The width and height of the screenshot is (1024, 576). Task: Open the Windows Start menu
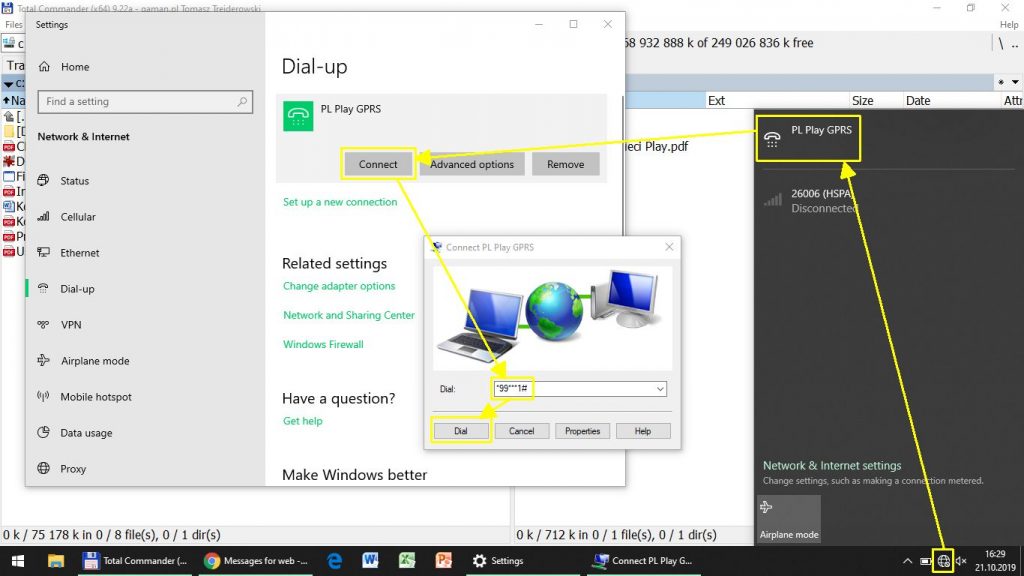(18, 560)
